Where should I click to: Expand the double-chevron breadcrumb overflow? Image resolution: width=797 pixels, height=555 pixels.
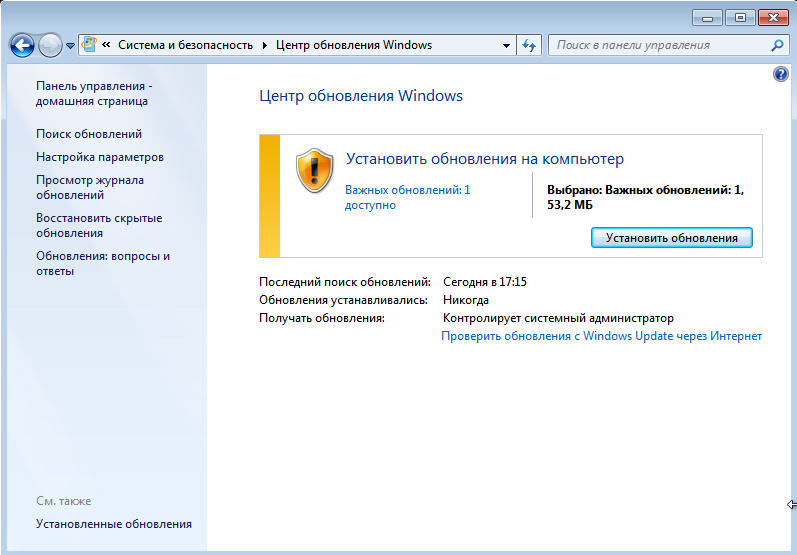pyautogui.click(x=106, y=45)
